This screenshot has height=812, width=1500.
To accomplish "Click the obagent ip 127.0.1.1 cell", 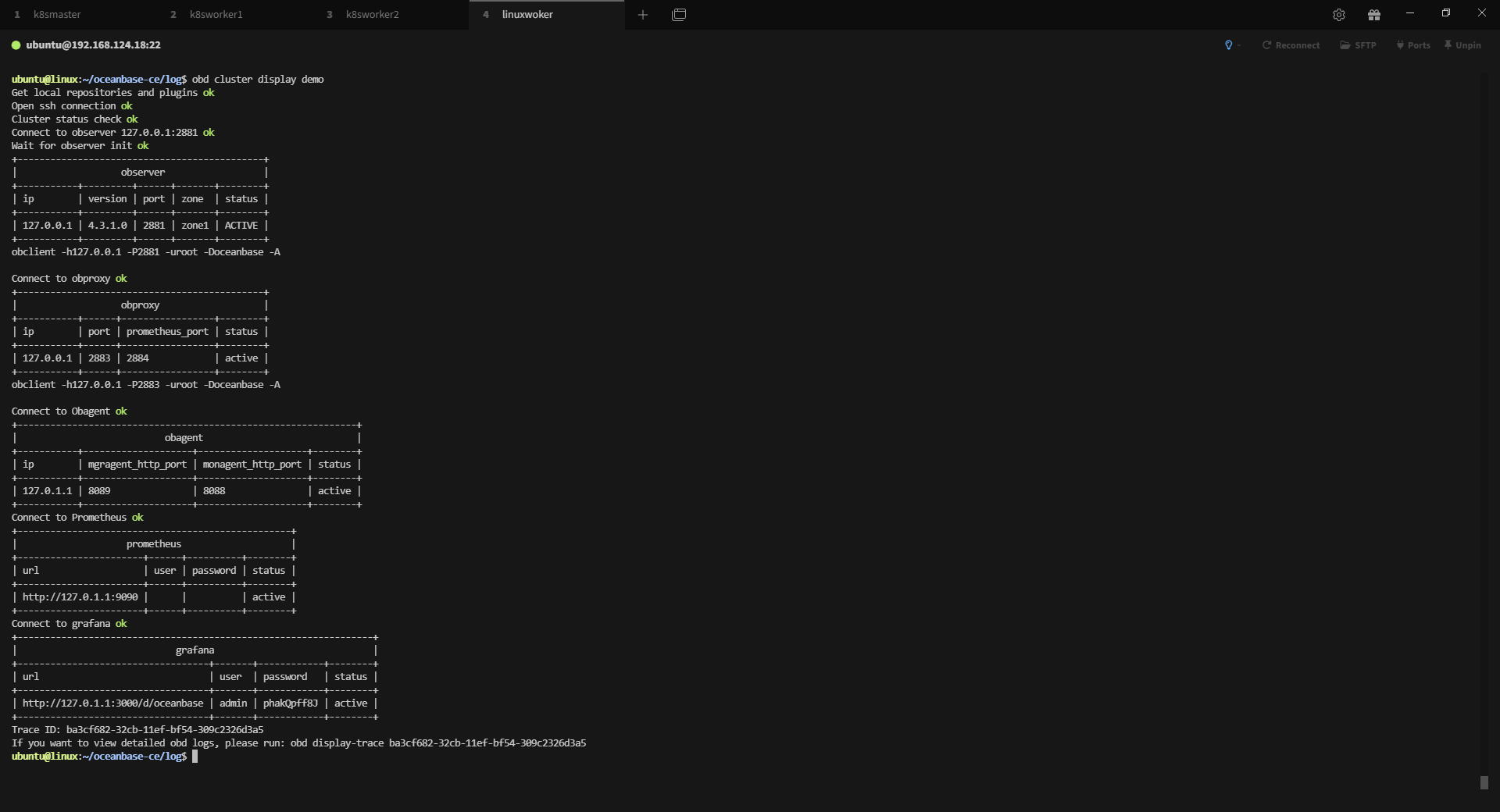I will coord(47,491).
